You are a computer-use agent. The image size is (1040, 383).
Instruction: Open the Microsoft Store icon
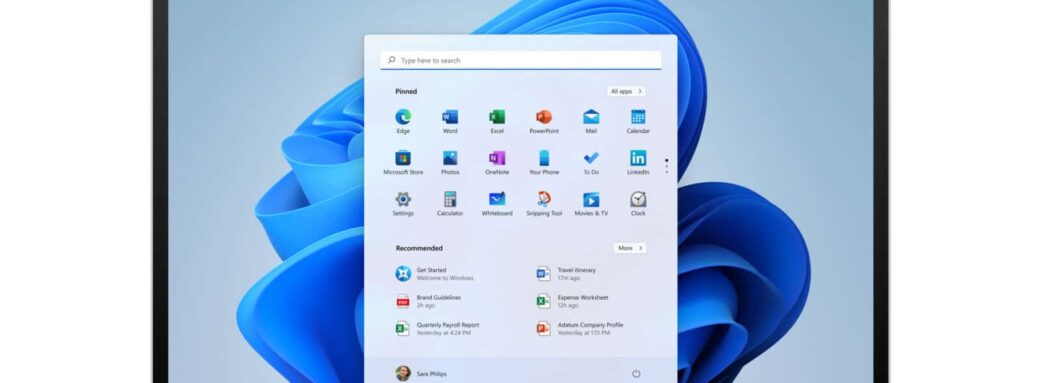(x=403, y=158)
